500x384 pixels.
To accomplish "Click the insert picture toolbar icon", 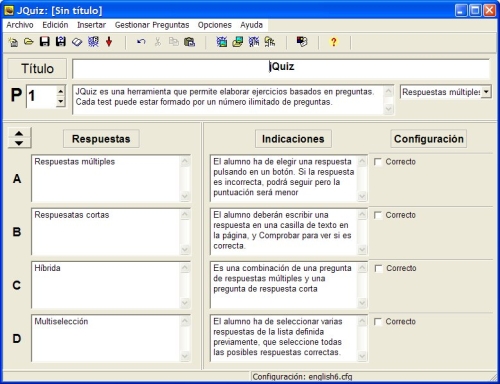I will coord(222,42).
